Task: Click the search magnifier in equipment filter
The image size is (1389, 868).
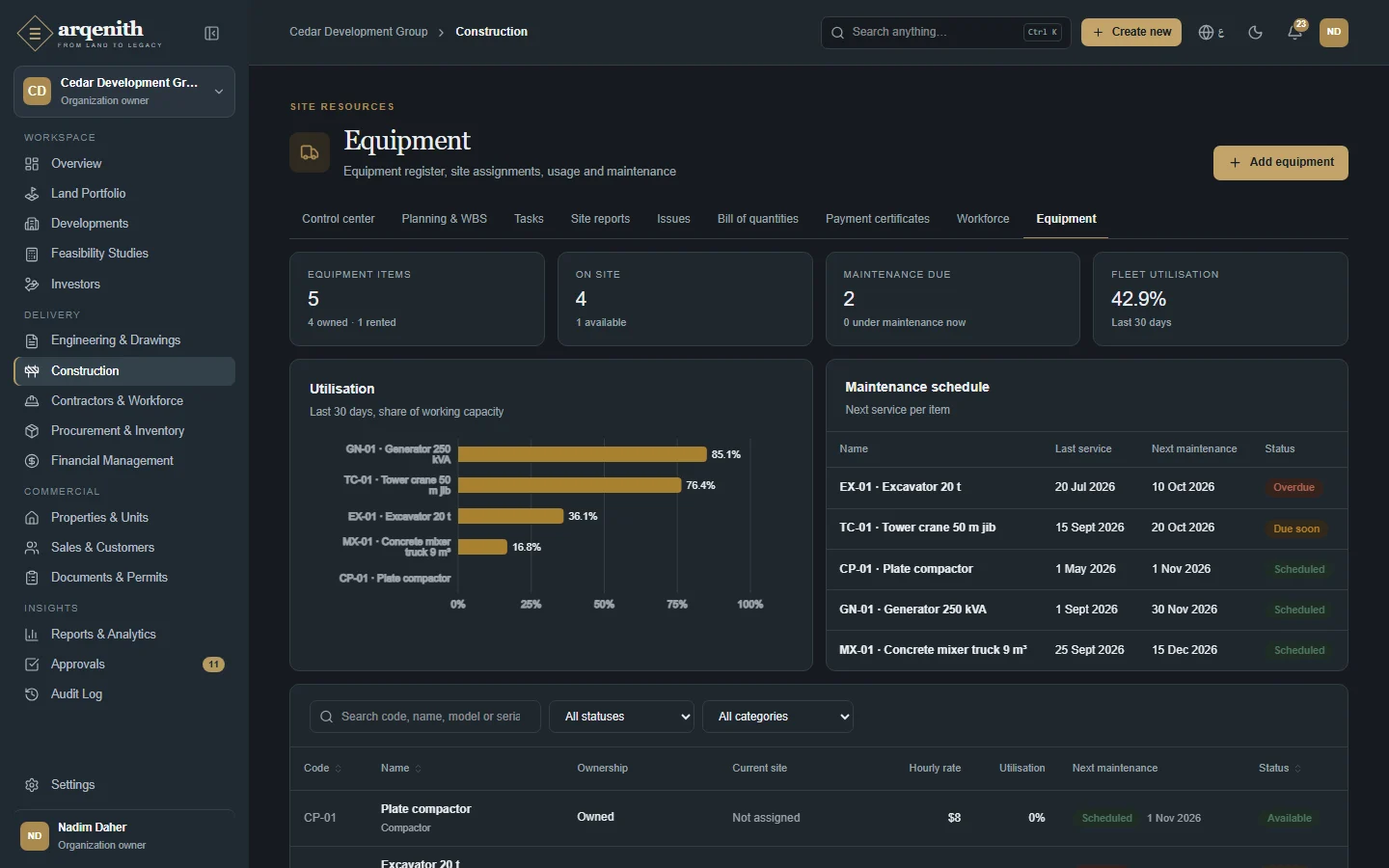Action: (326, 717)
